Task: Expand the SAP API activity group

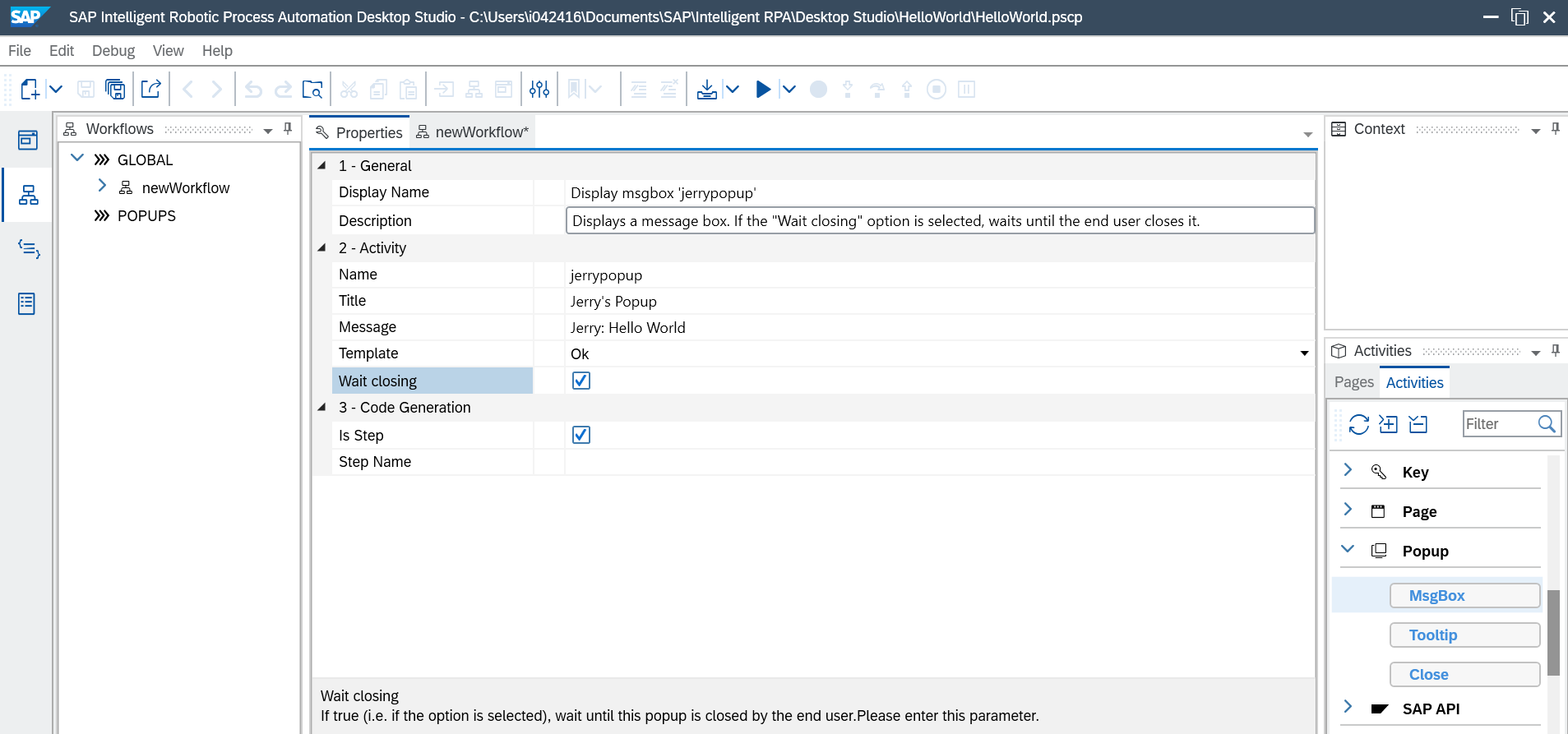Action: point(1348,707)
